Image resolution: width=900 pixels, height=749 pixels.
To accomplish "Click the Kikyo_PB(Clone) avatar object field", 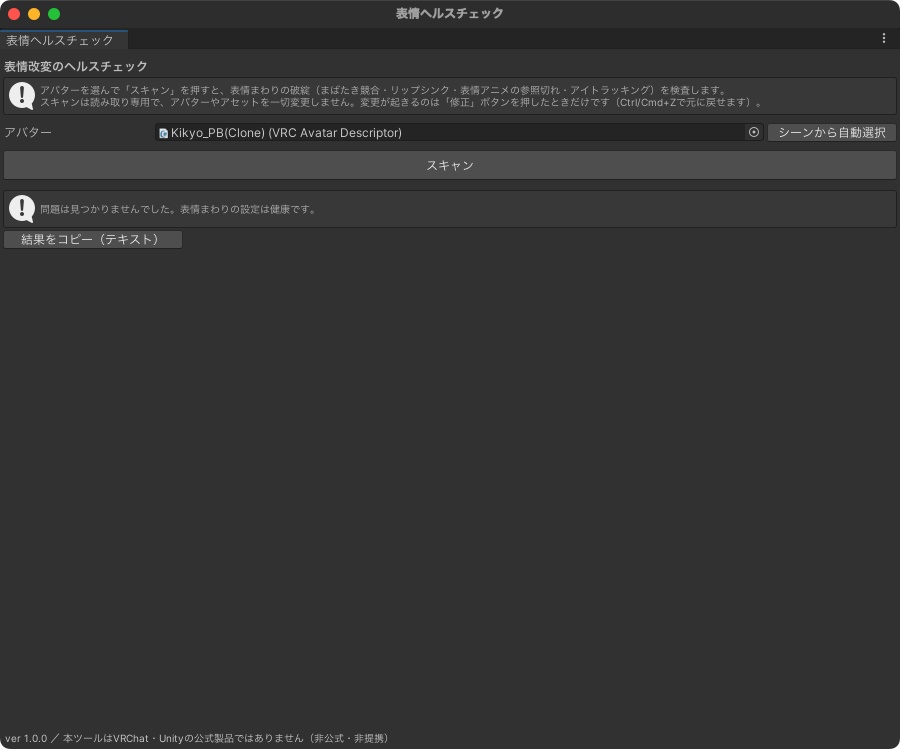I will (x=459, y=133).
